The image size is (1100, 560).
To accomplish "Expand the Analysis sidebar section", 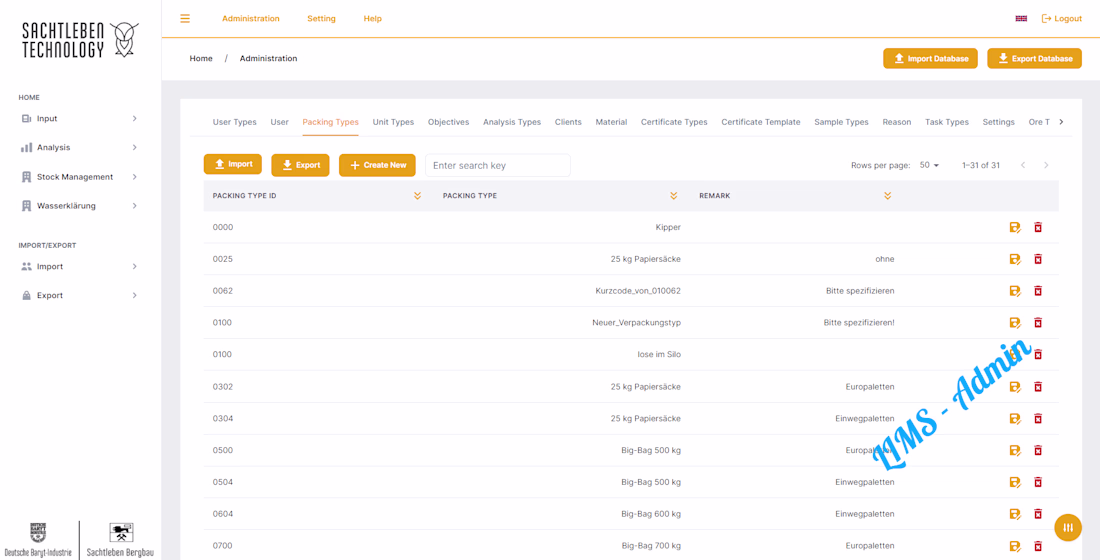I will 80,147.
